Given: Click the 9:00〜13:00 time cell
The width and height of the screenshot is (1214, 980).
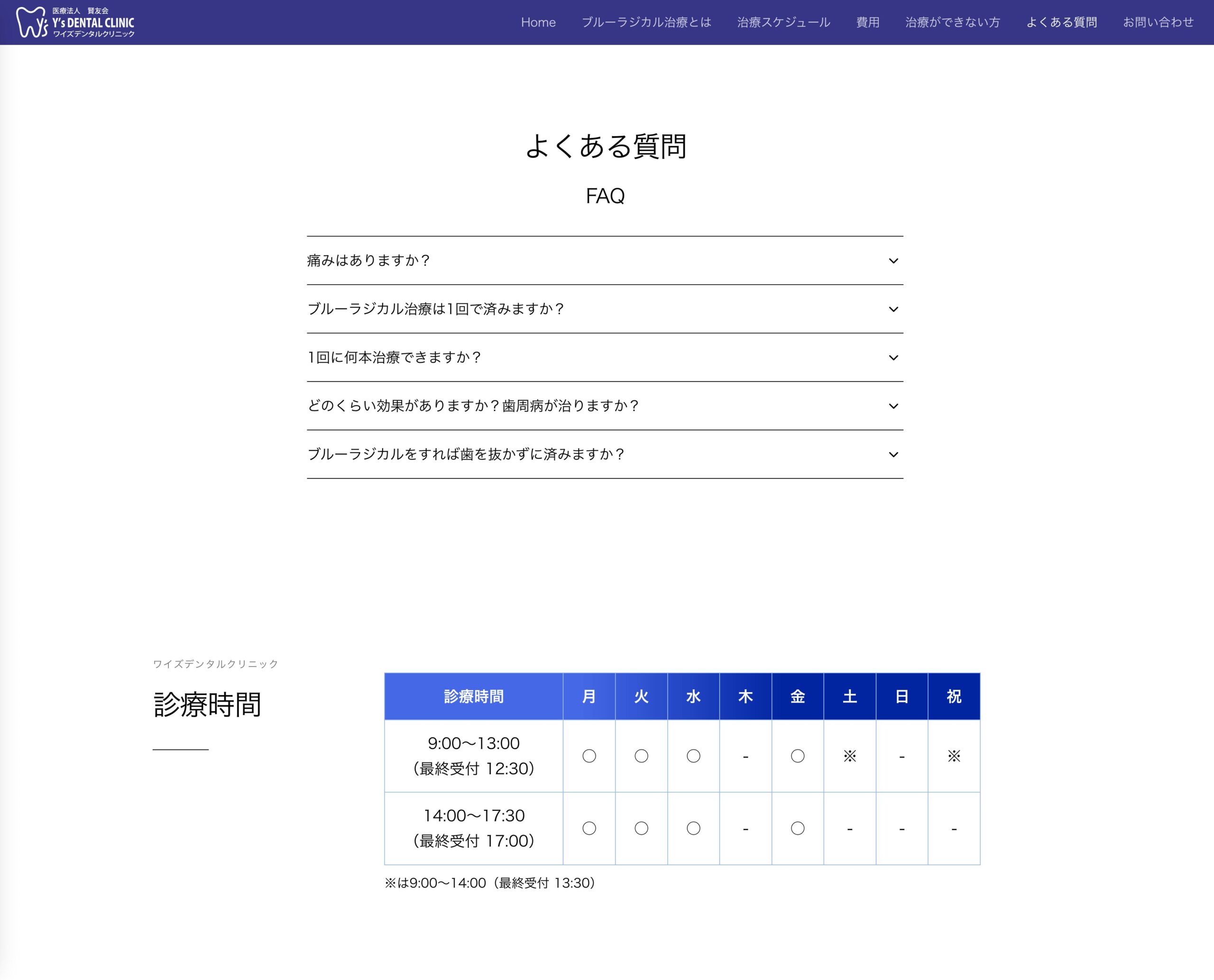Looking at the screenshot, I should 474,756.
